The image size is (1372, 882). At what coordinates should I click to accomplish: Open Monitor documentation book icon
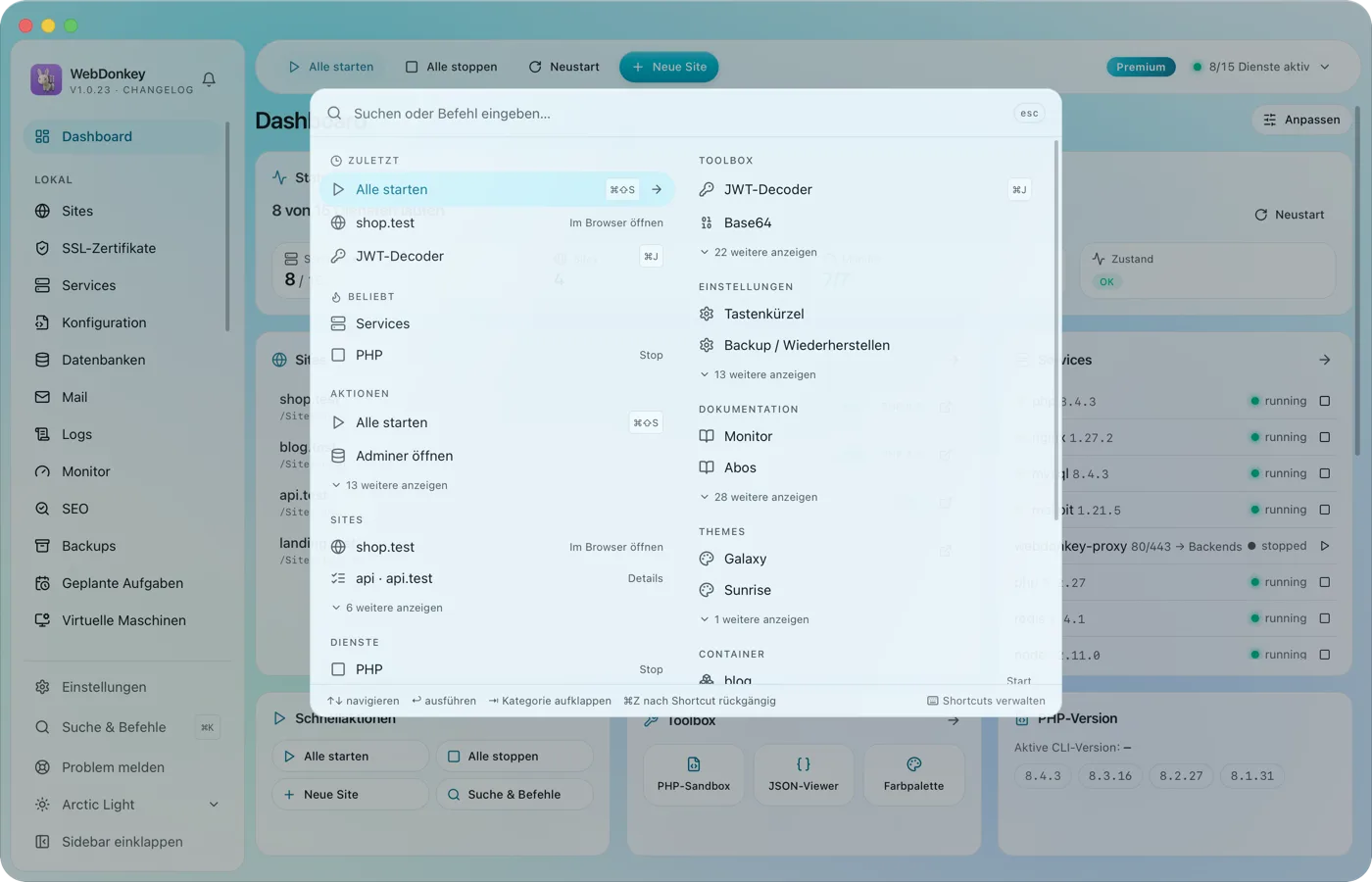tap(707, 436)
